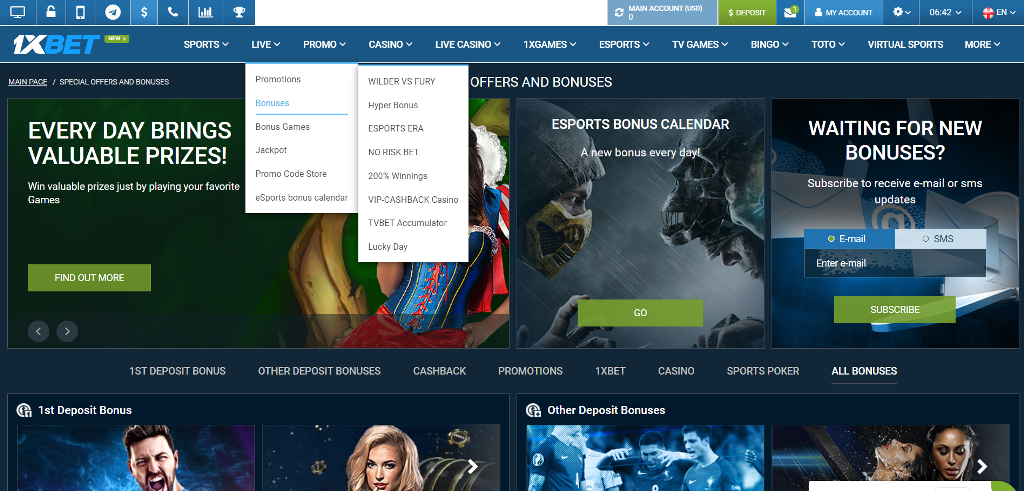Image resolution: width=1024 pixels, height=491 pixels.
Task: Open the bar chart statistics icon
Action: point(205,12)
